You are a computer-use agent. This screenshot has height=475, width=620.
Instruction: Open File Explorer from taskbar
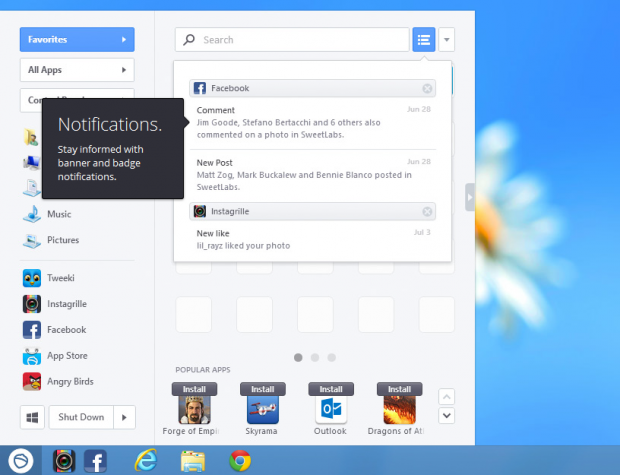(x=193, y=461)
